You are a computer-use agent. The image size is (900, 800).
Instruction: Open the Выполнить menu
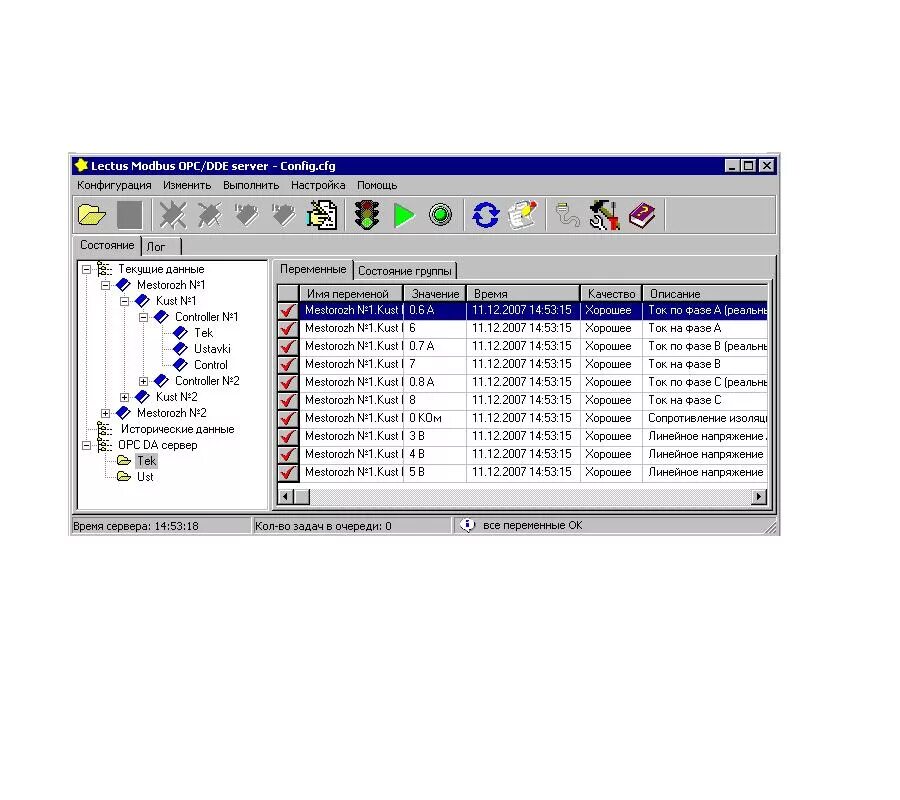tap(251, 185)
